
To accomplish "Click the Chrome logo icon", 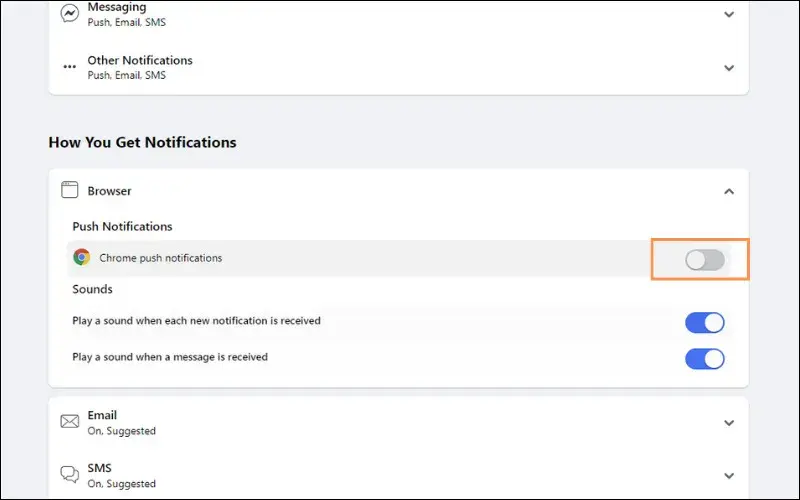I will (82, 257).
